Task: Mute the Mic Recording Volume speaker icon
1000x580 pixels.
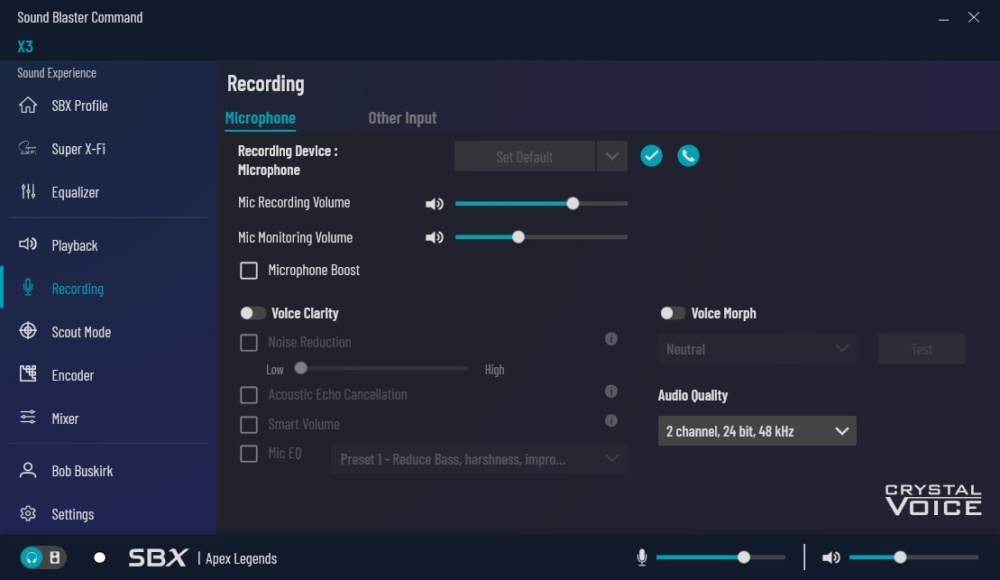Action: click(434, 204)
